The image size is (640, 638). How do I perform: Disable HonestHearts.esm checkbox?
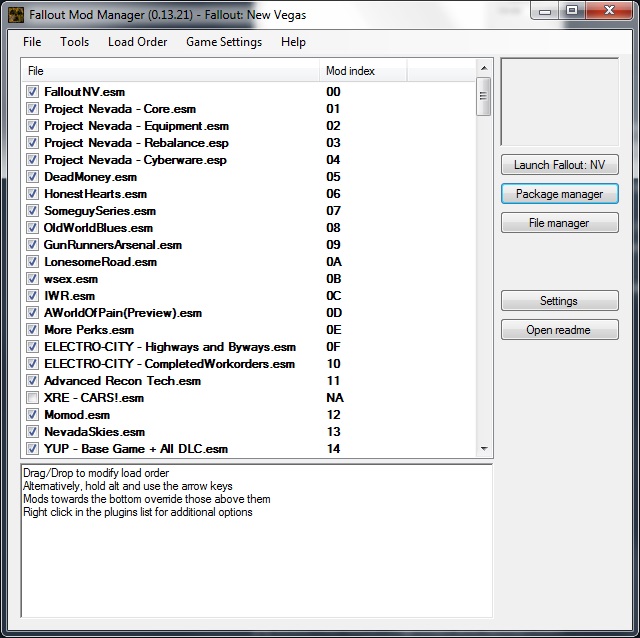32,193
